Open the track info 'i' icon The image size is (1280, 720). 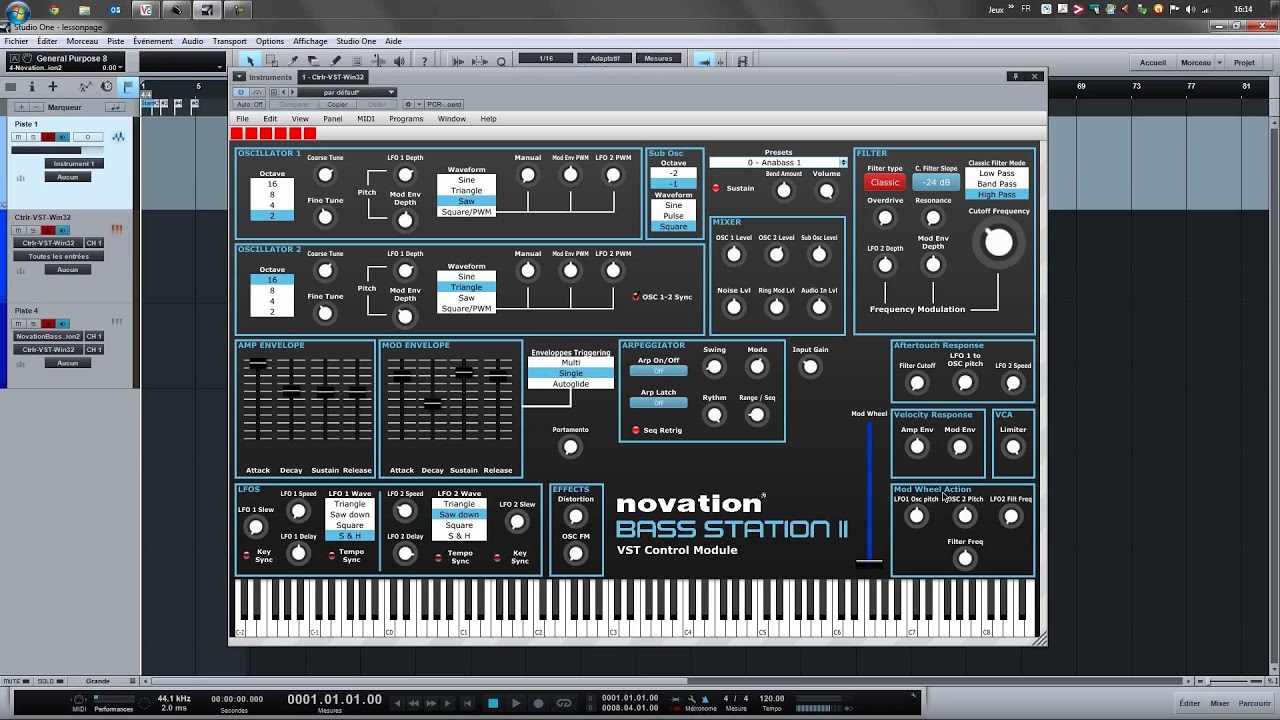[x=32, y=86]
